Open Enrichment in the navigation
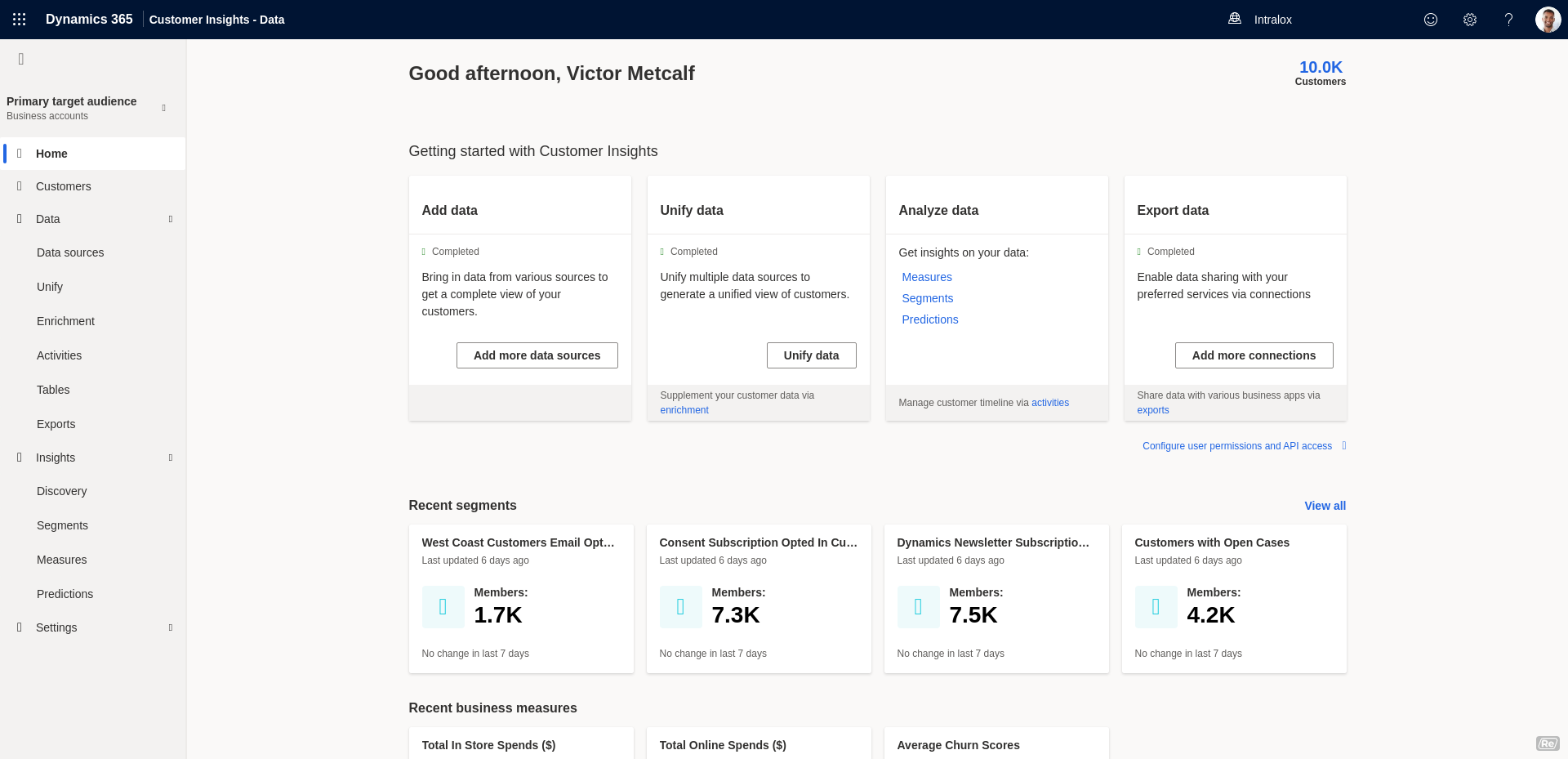The width and height of the screenshot is (1568, 759). (65, 321)
